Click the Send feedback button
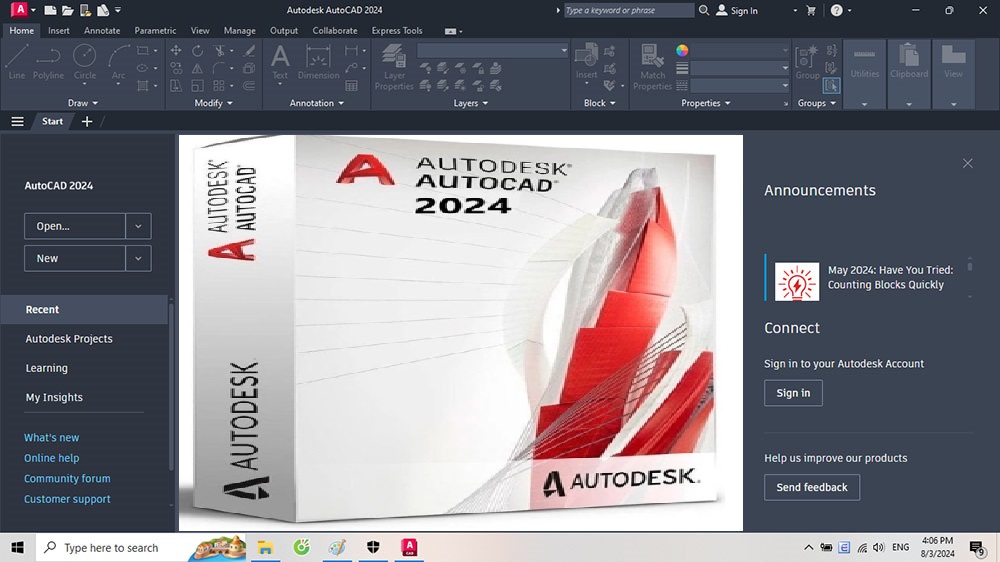1000x562 pixels. click(x=812, y=487)
